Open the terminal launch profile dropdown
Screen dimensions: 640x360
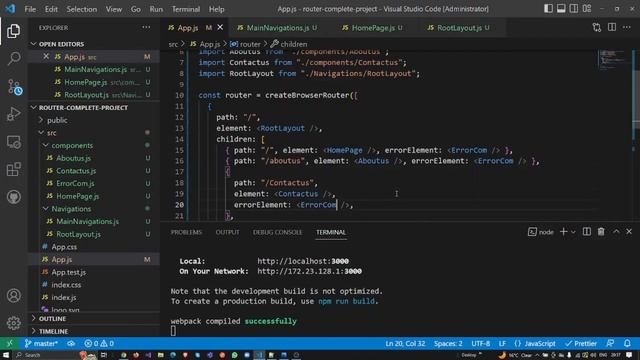[x=573, y=232]
